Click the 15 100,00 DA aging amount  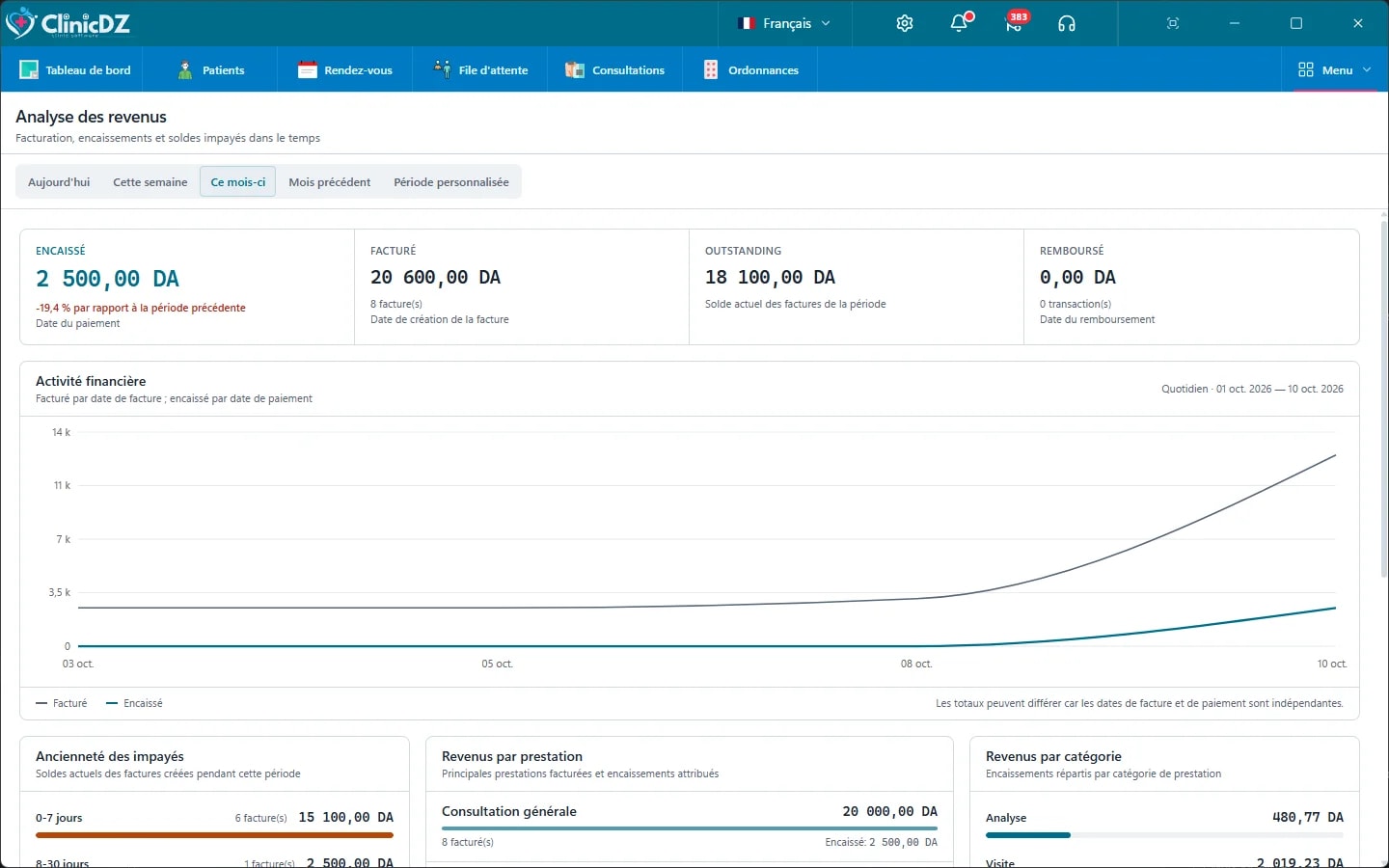pyautogui.click(x=346, y=817)
